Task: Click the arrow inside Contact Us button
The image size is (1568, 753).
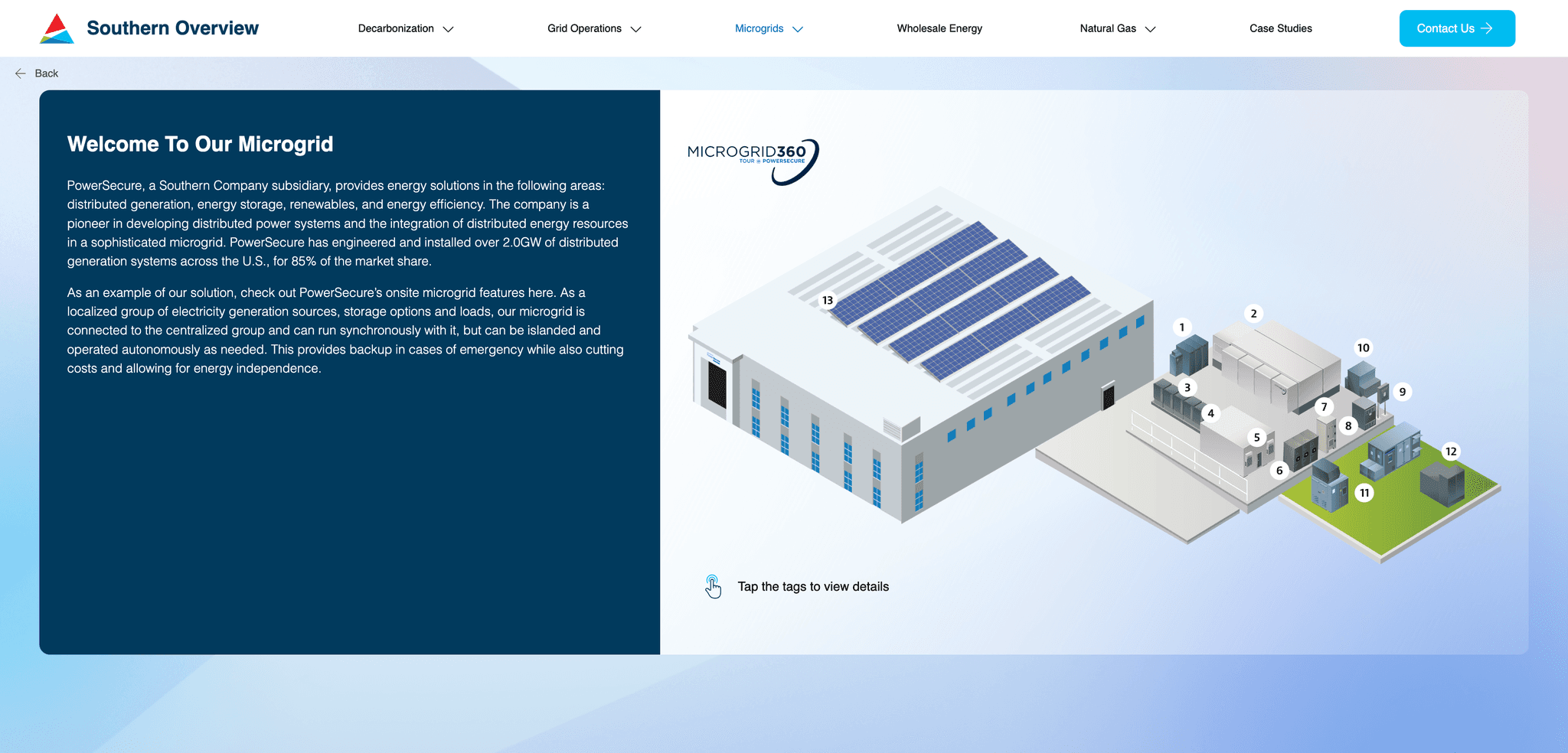Action: click(x=1487, y=28)
